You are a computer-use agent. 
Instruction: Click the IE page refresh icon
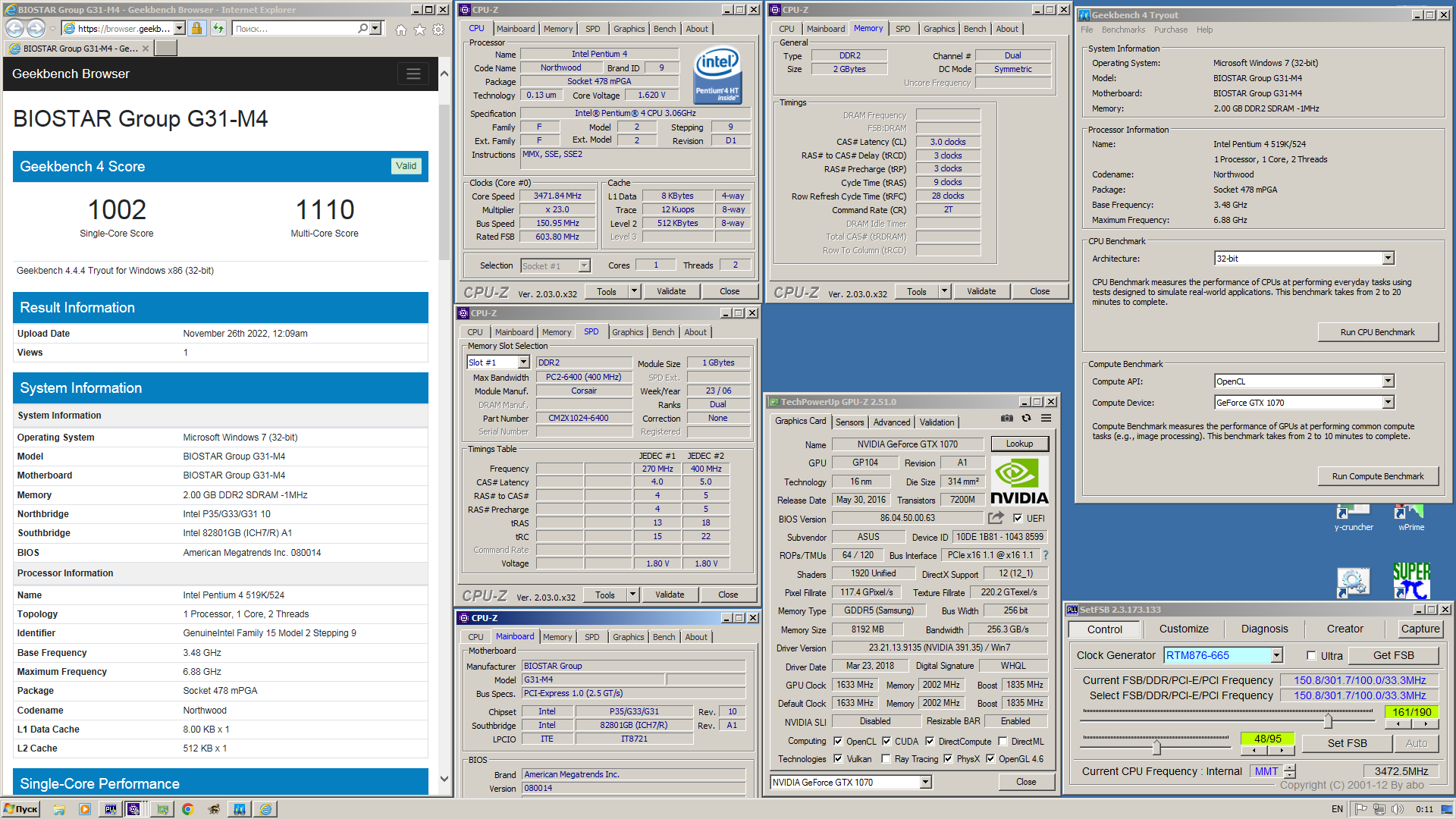click(x=218, y=28)
